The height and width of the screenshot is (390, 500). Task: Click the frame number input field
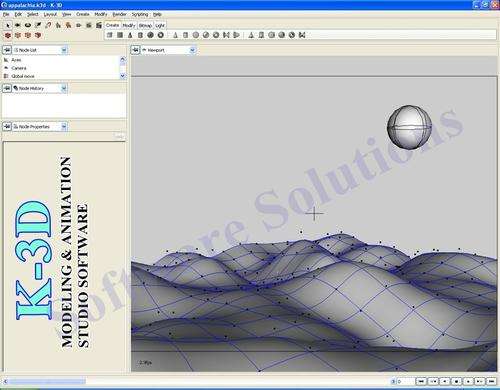(405, 381)
